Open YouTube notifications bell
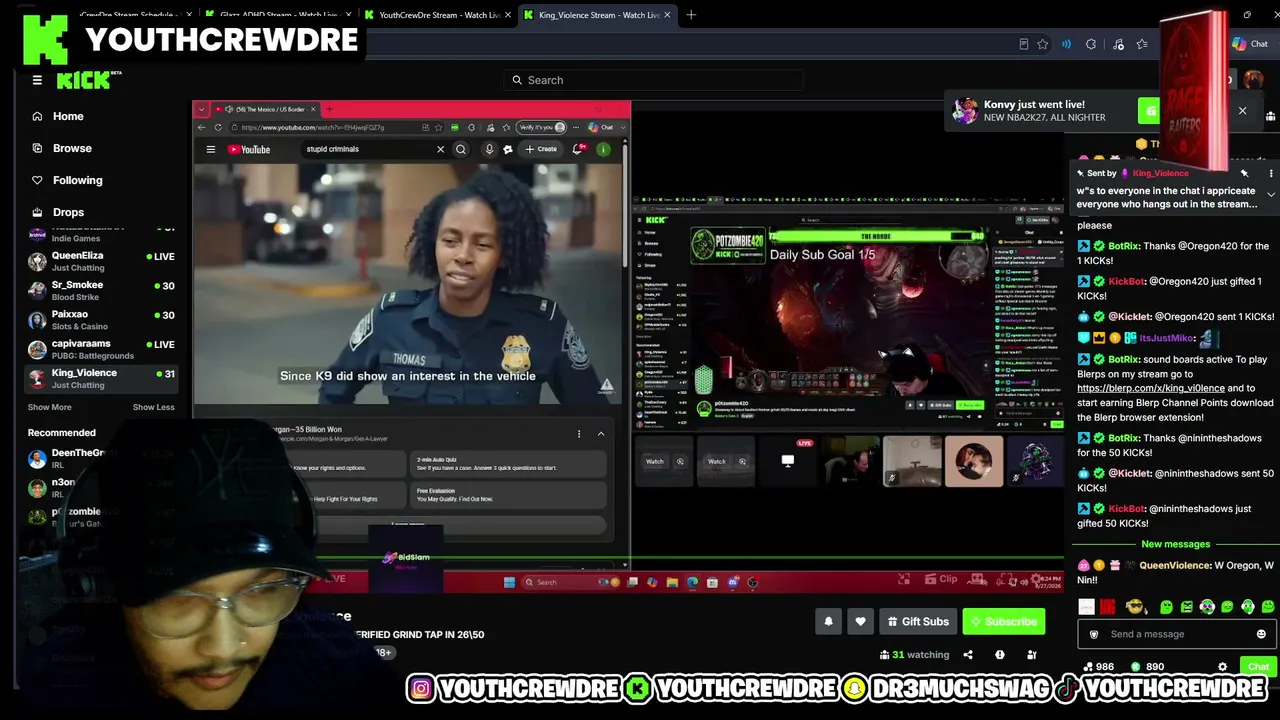 pyautogui.click(x=578, y=149)
